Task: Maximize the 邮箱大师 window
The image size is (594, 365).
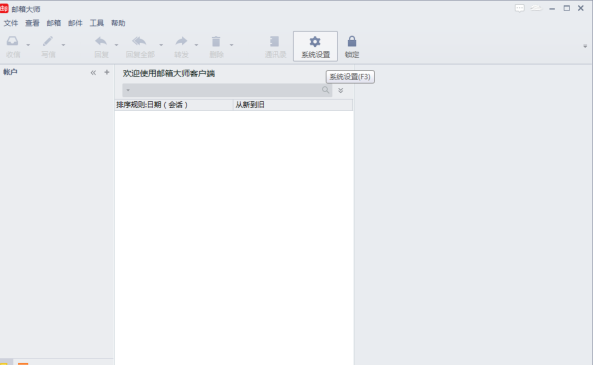Action: (566, 8)
